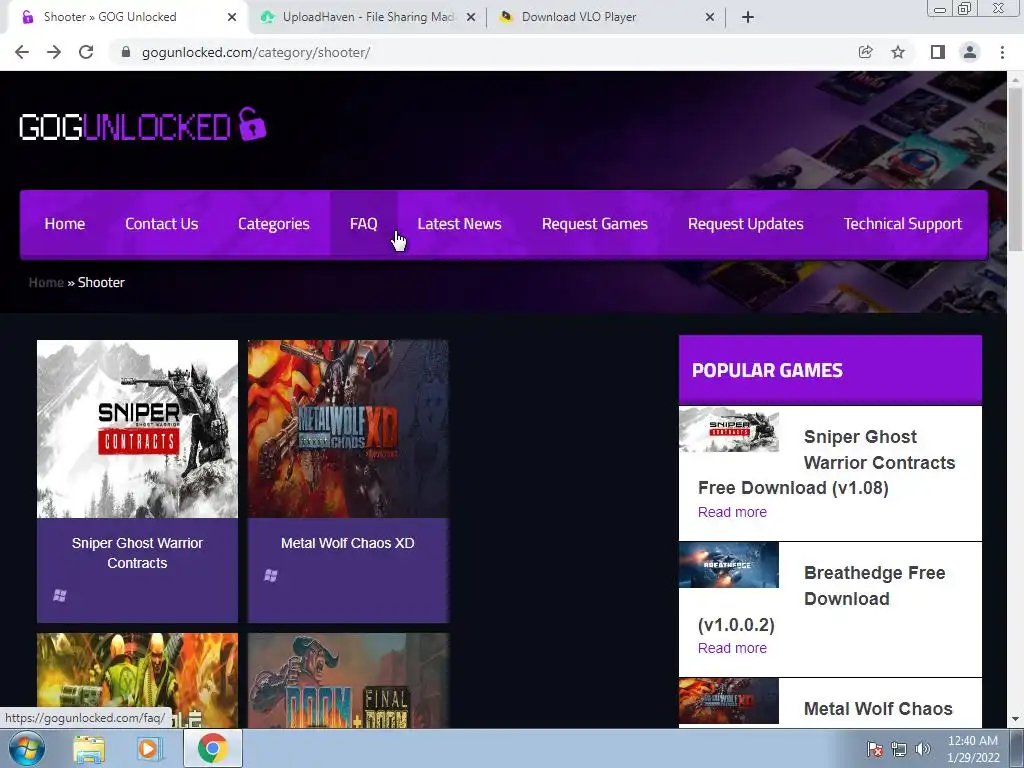The height and width of the screenshot is (768, 1024).
Task: Click the Home breadcrumb link
Action: tap(46, 282)
